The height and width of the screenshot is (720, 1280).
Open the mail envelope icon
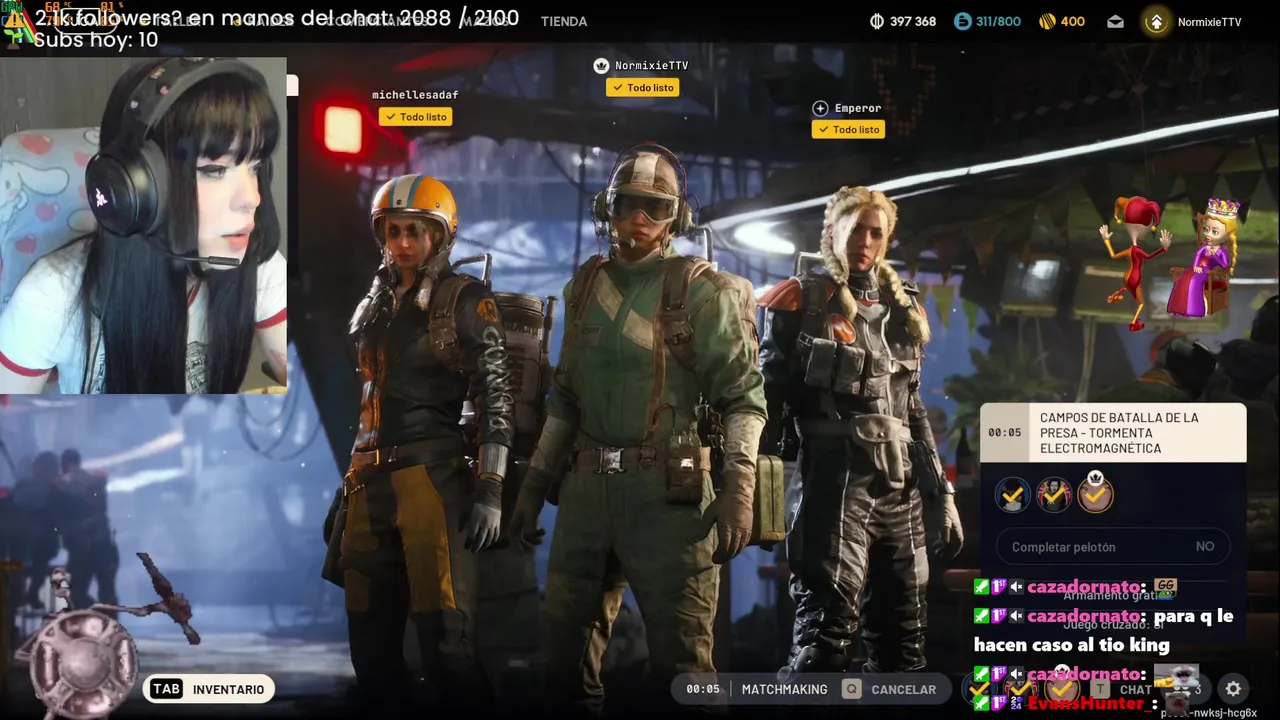pos(1115,21)
